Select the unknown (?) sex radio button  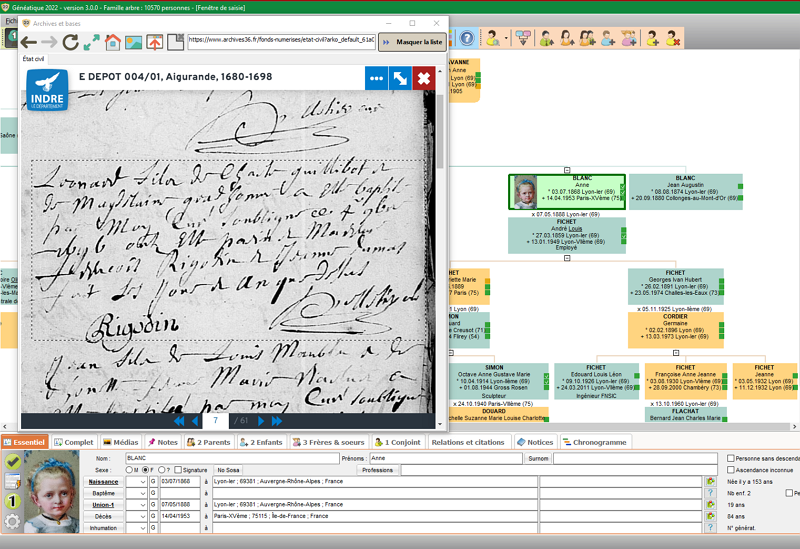(x=162, y=470)
